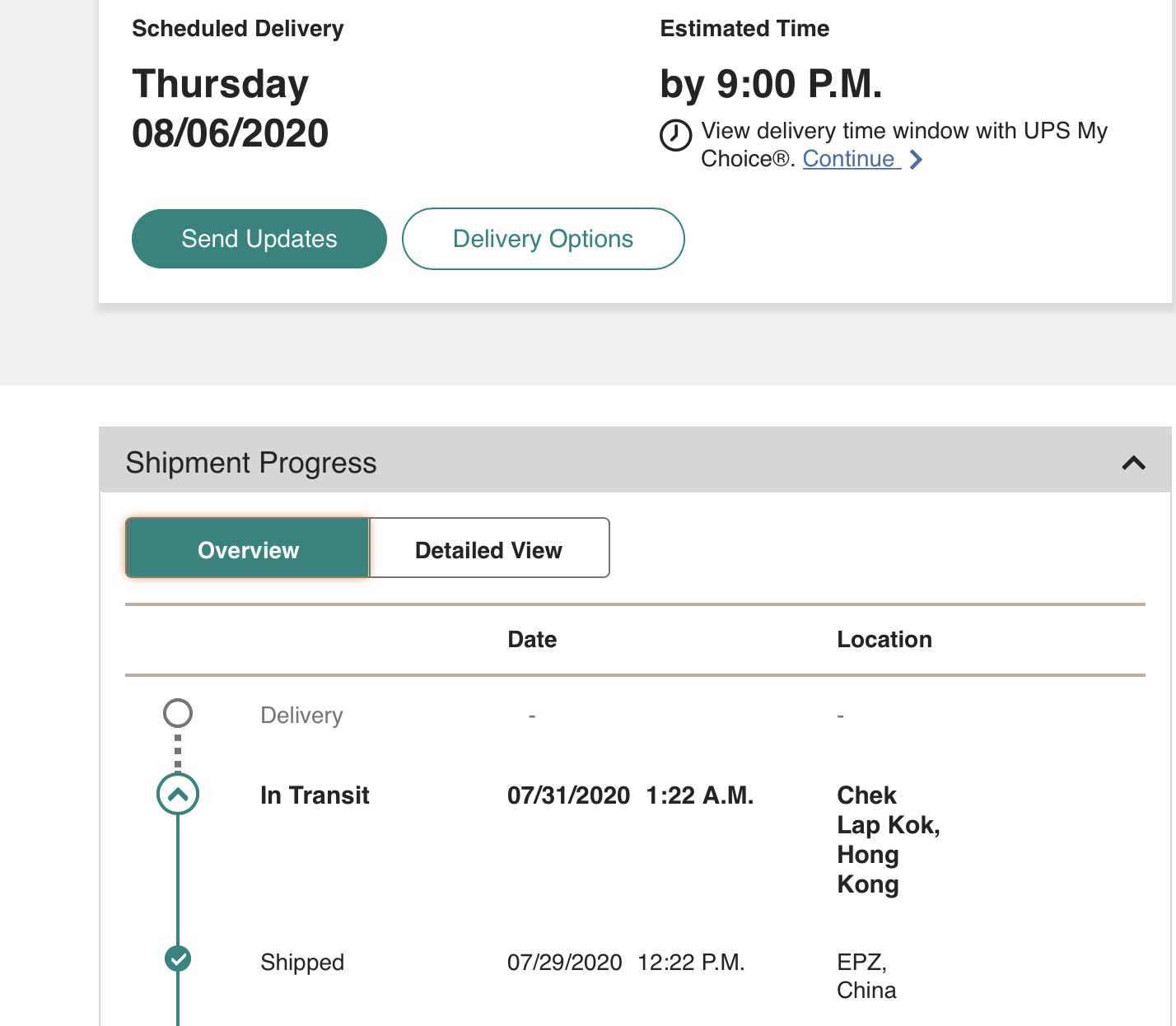Follow the Continue link for UPS My Choice
The height and width of the screenshot is (1026, 1176).
coord(849,159)
